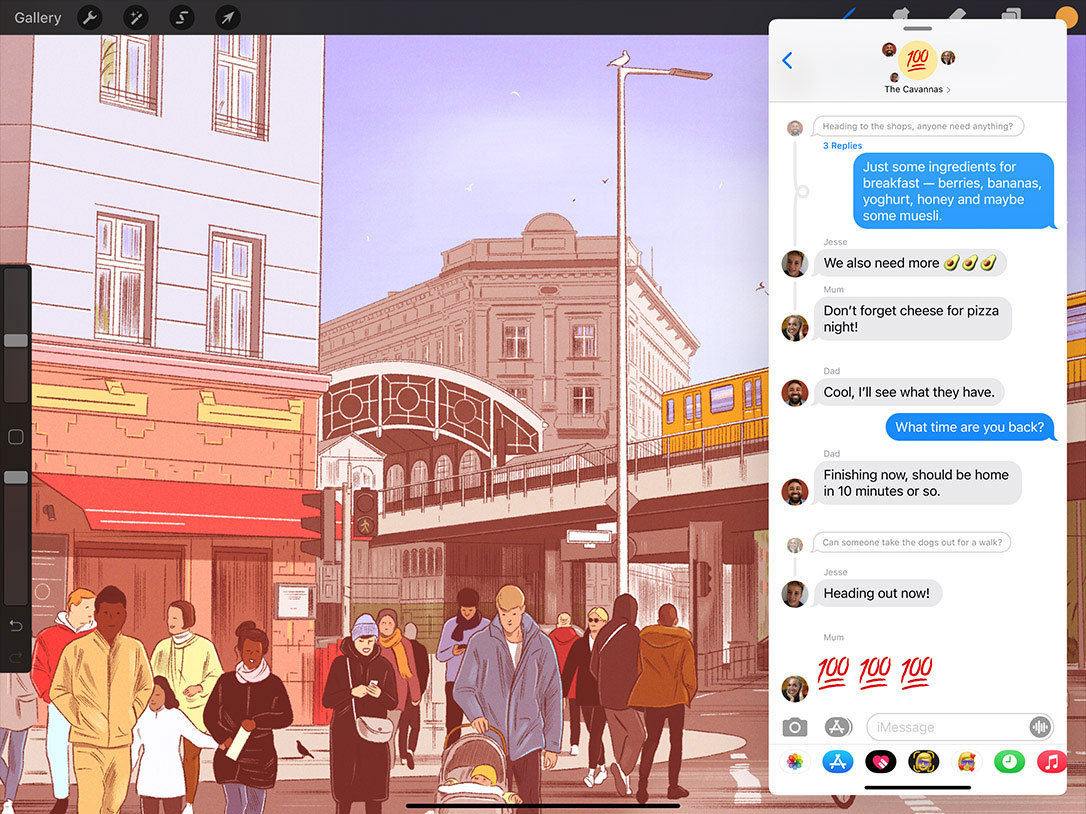Open Music app in iMessage app strip

click(1051, 762)
